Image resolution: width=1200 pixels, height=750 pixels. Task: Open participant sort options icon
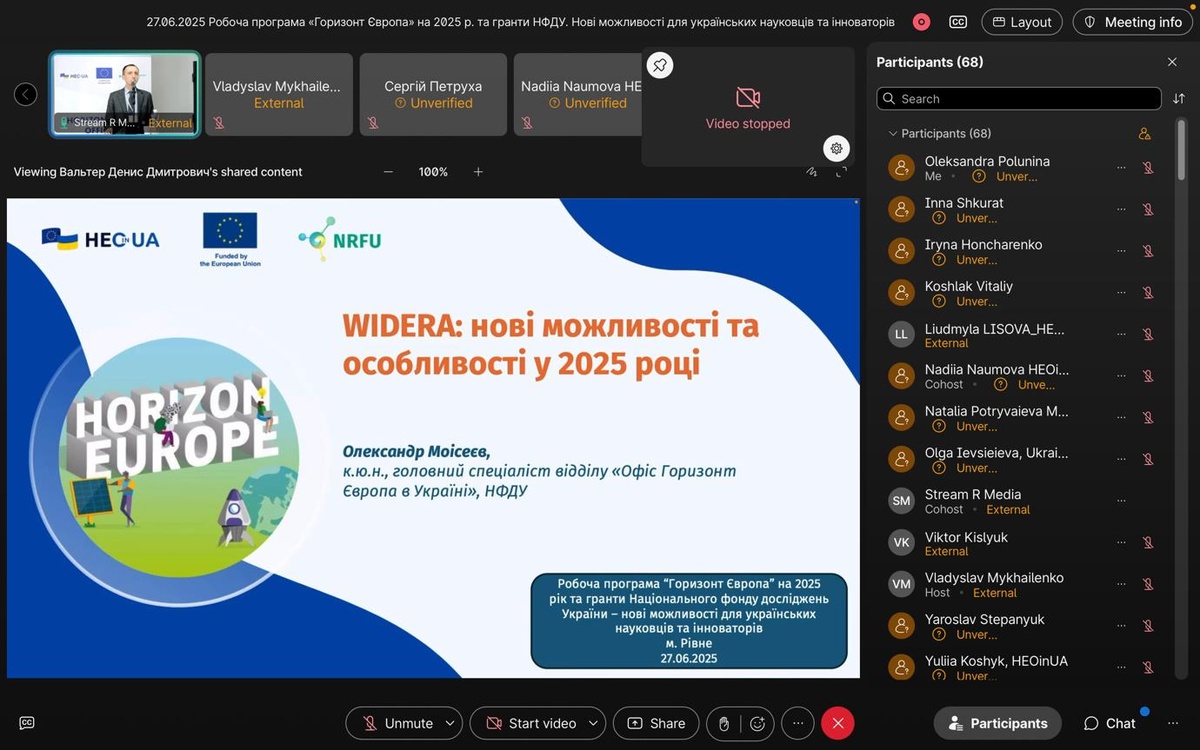[1179, 99]
